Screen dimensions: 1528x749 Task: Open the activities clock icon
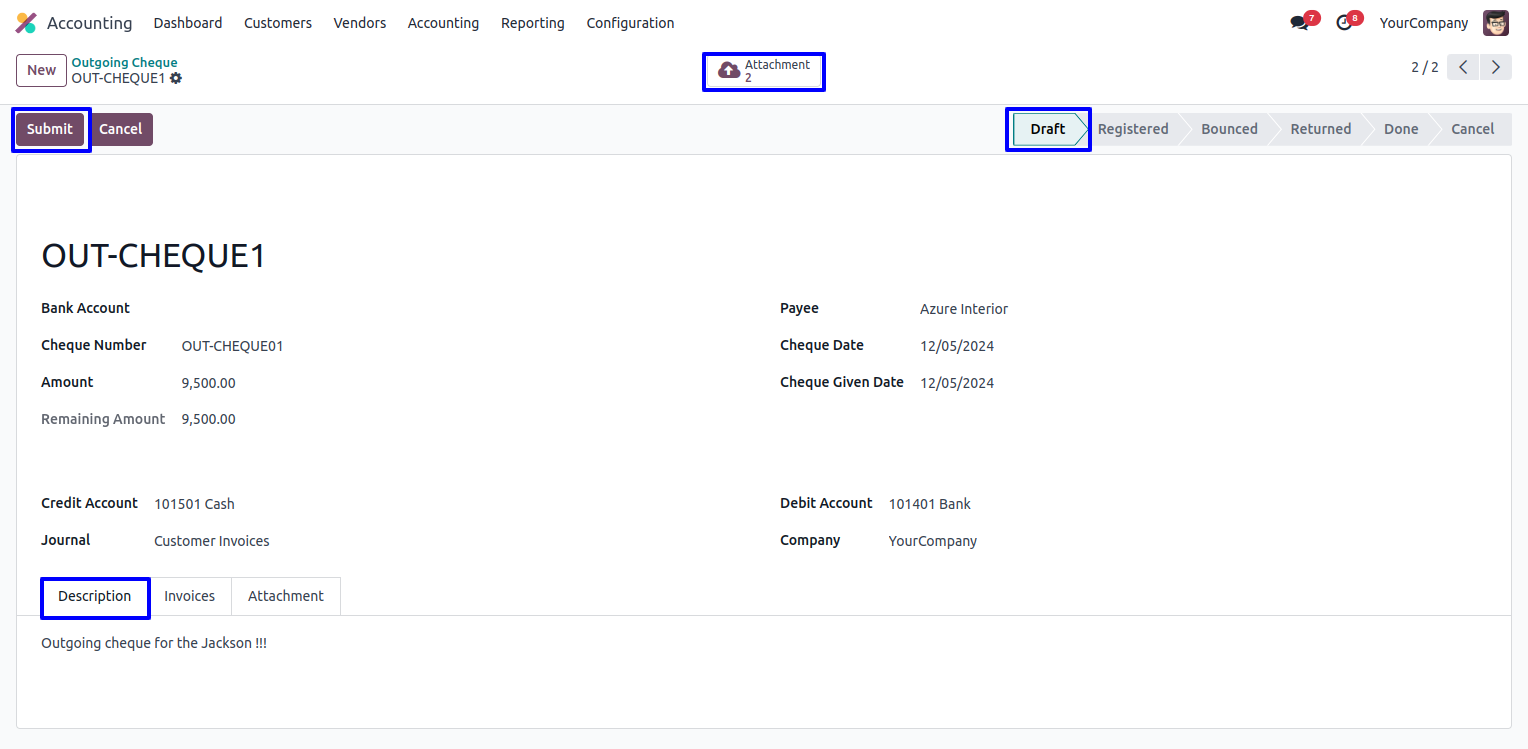pyautogui.click(x=1344, y=23)
